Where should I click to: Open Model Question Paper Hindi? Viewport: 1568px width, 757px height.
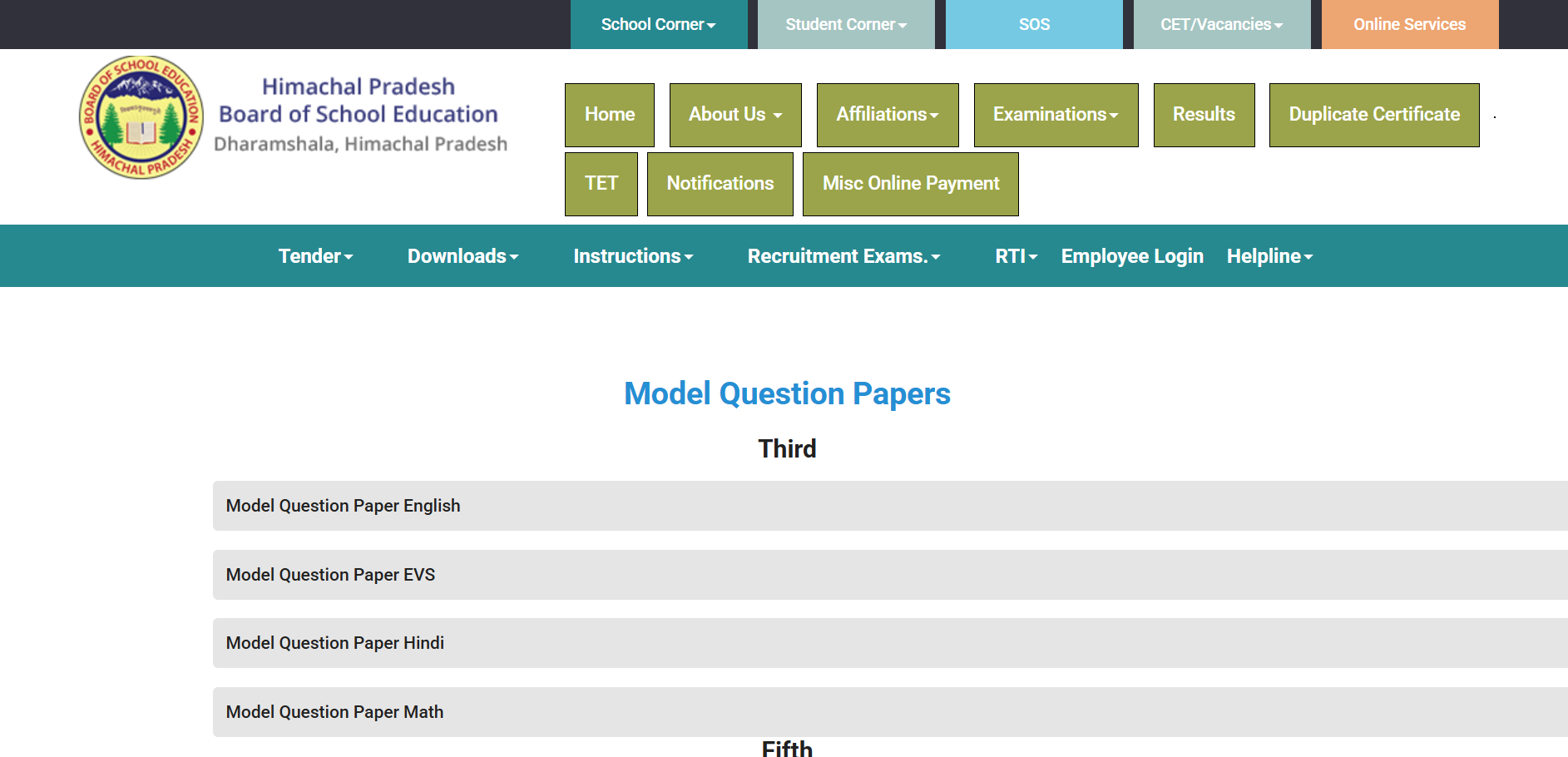890,643
